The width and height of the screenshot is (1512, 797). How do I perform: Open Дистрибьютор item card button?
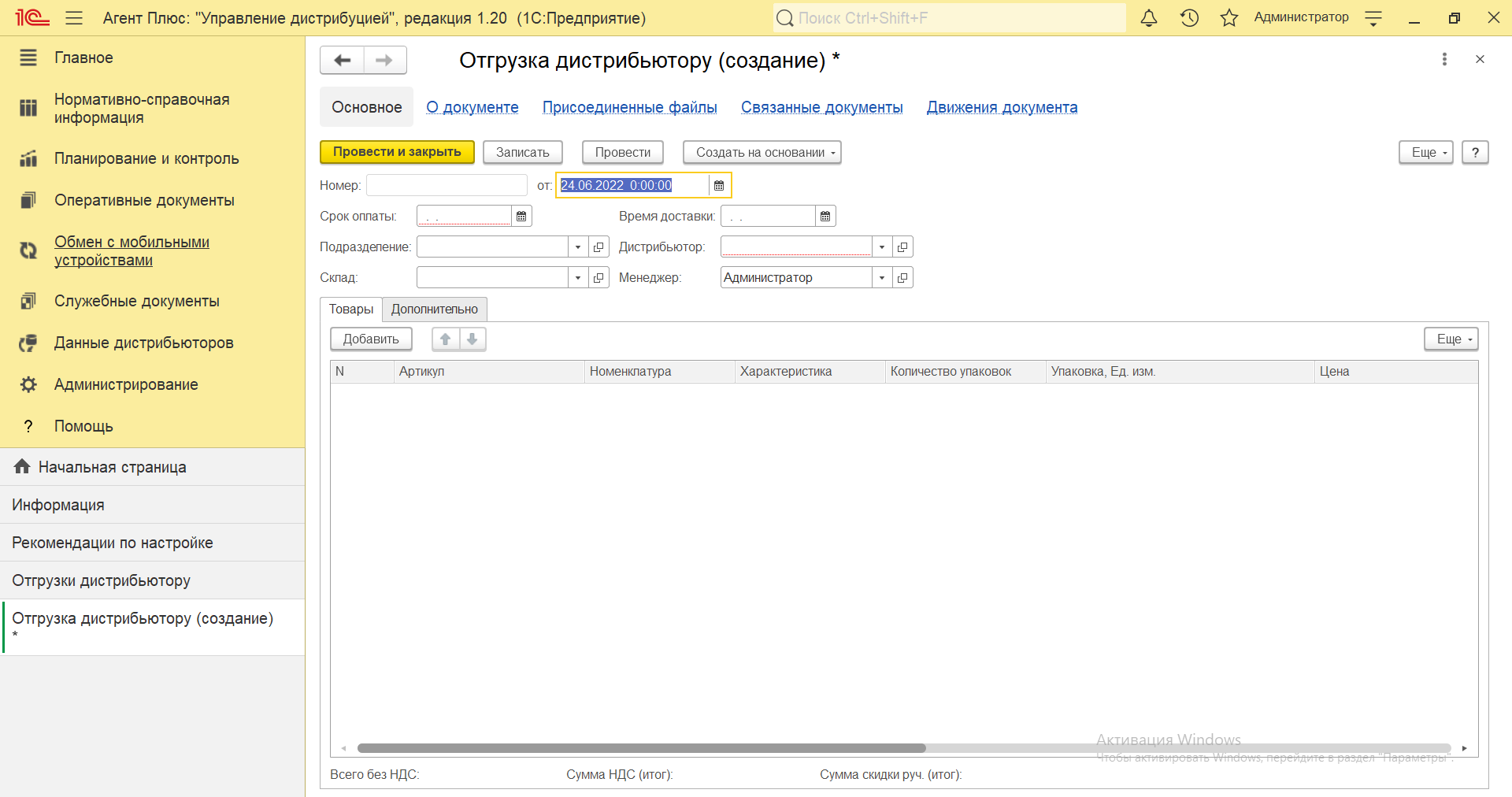point(902,247)
